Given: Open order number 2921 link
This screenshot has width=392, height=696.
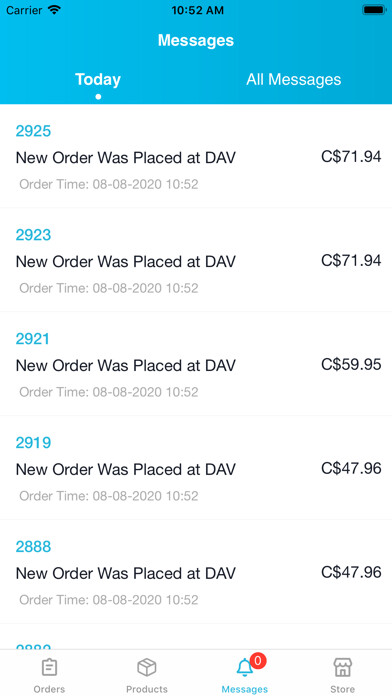Looking at the screenshot, I should [x=33, y=339].
